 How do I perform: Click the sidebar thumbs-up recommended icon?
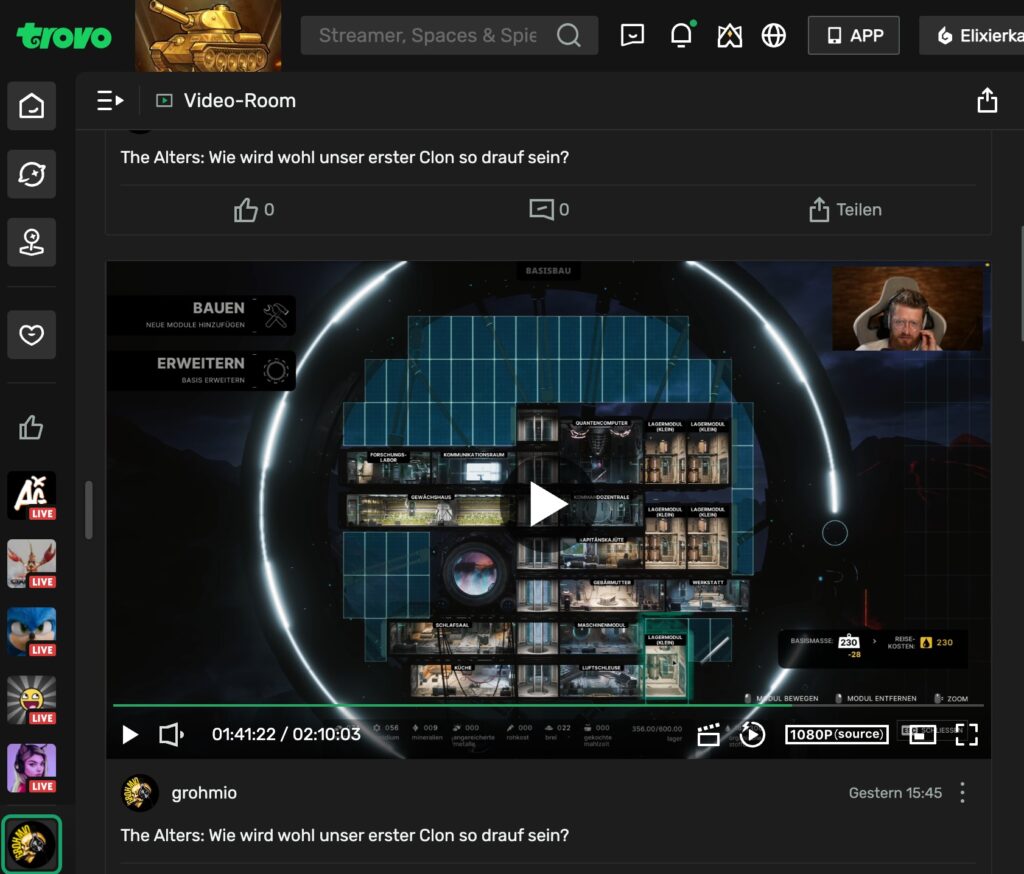pyautogui.click(x=31, y=429)
